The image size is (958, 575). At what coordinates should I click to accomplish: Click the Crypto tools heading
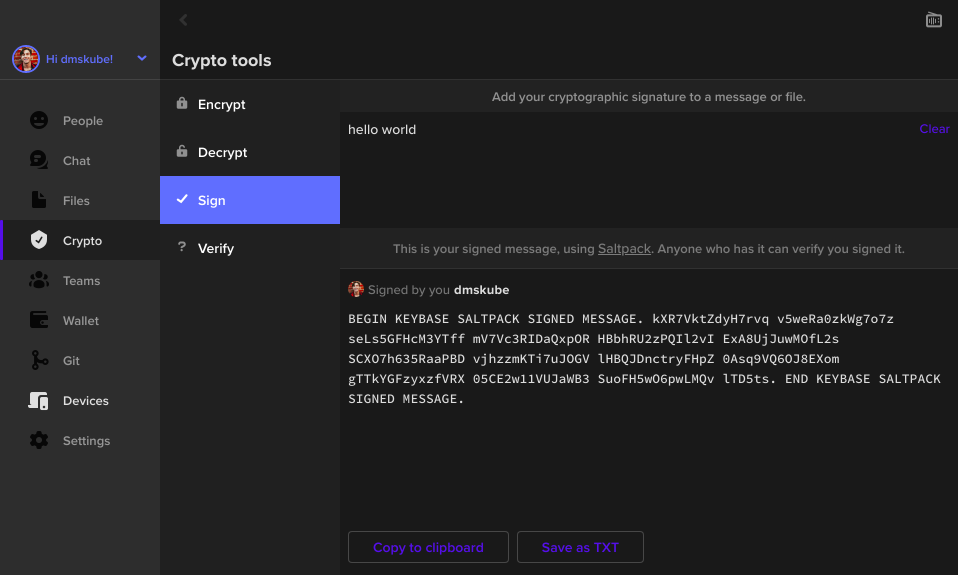(222, 60)
